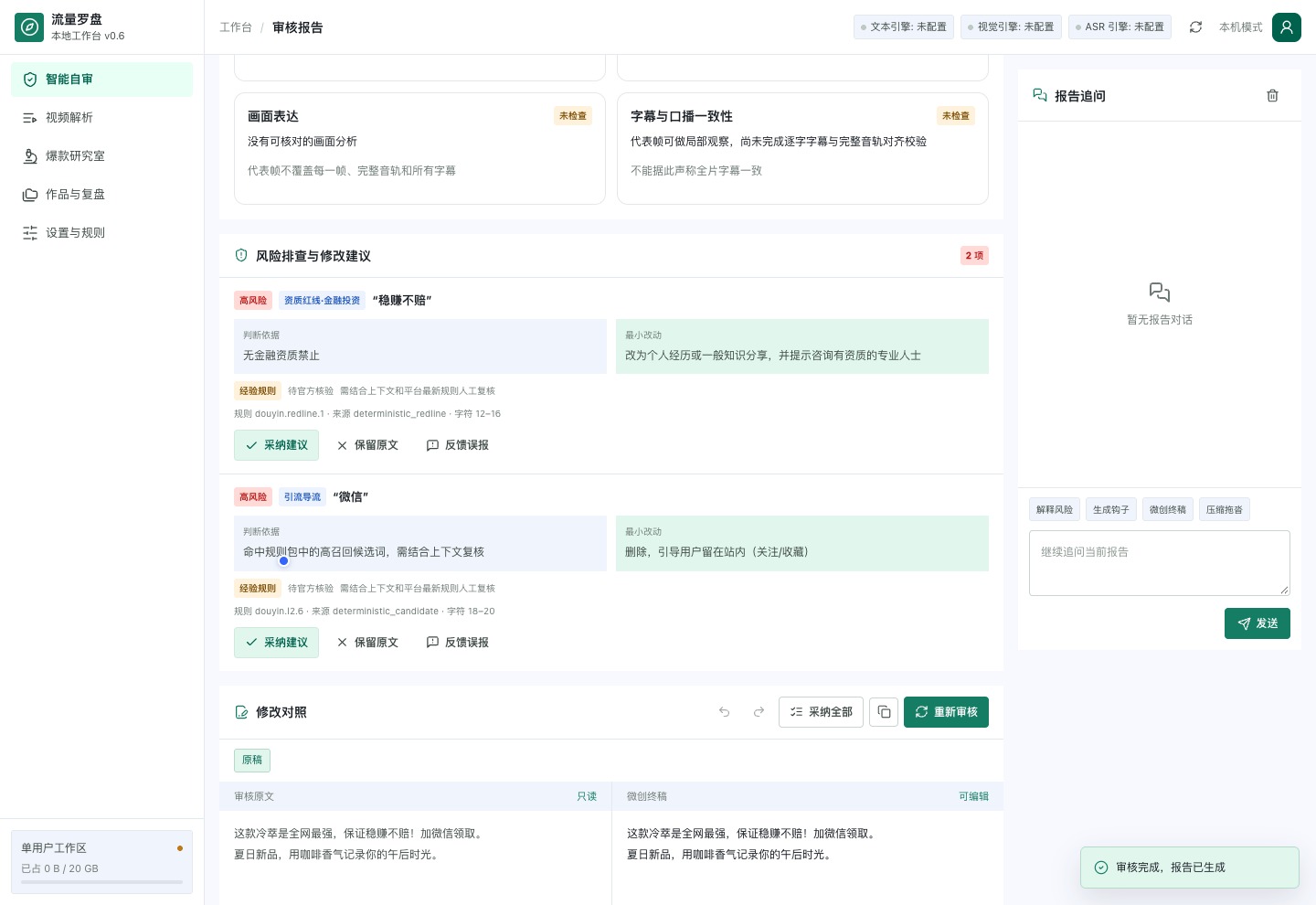
Task: Click the 微创终稿 quick prompt chip
Action: [x=1168, y=509]
